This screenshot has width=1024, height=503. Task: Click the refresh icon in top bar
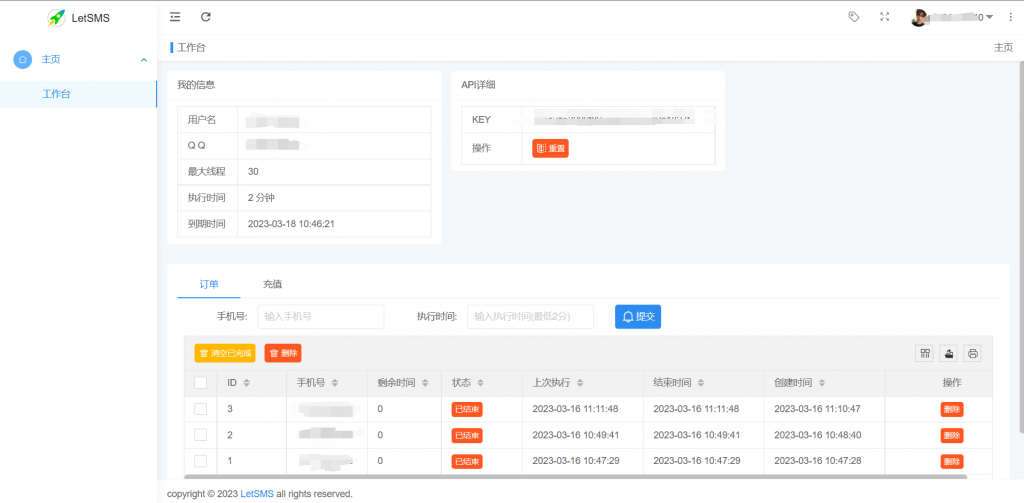pyautogui.click(x=206, y=17)
